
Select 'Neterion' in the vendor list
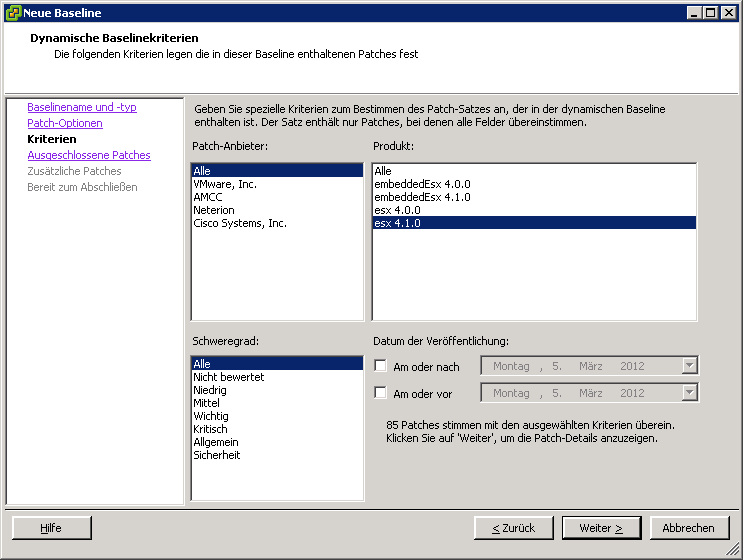click(214, 210)
